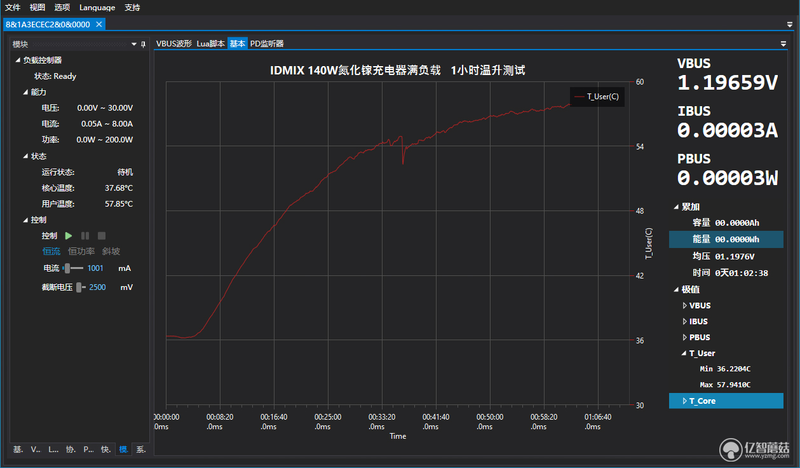
Task: Open the 视图 menu
Action: click(37, 7)
